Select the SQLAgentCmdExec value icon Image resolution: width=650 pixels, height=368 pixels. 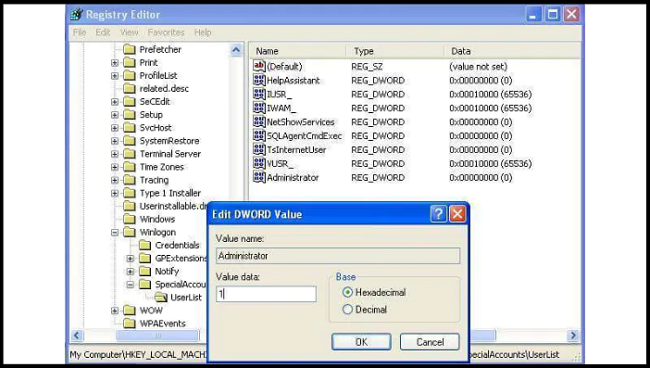coord(260,136)
